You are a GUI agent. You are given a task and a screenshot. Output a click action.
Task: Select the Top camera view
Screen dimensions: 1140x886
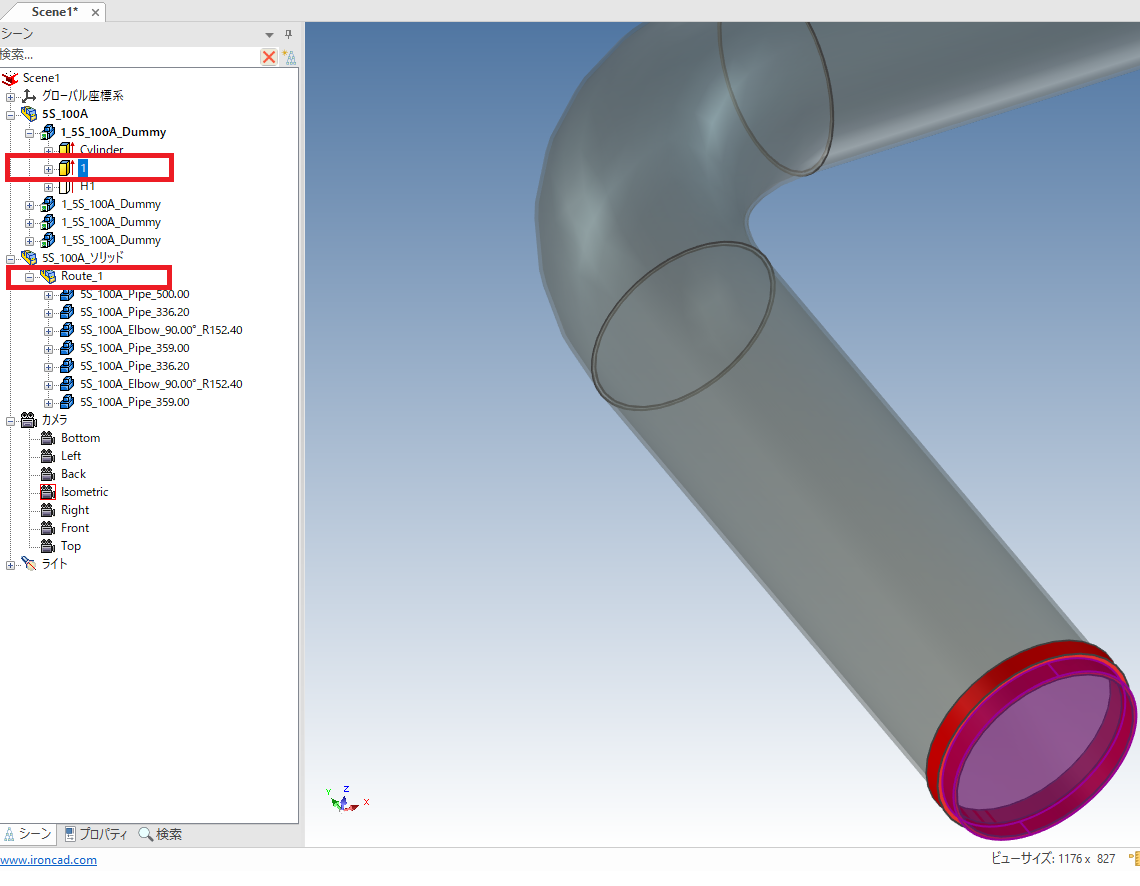(70, 546)
